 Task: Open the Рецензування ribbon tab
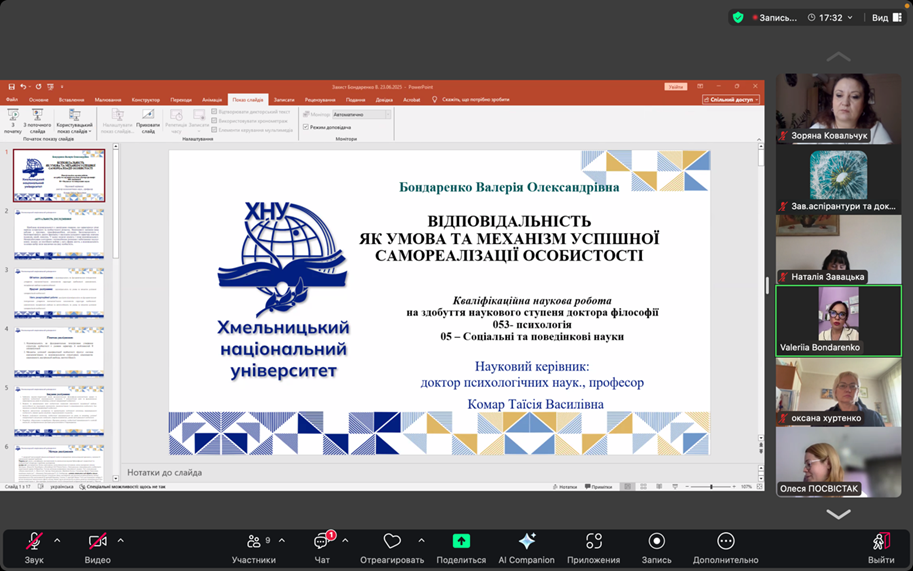(x=320, y=100)
